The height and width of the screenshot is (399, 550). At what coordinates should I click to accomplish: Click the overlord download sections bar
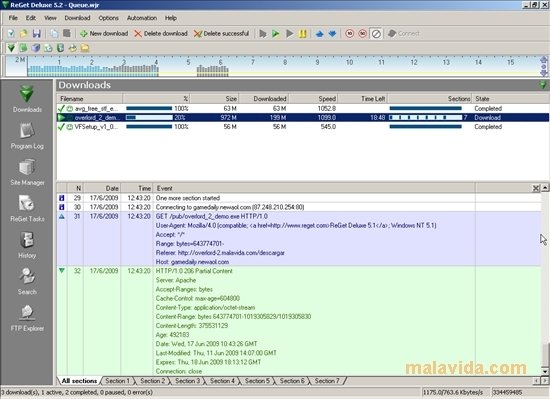pos(425,117)
